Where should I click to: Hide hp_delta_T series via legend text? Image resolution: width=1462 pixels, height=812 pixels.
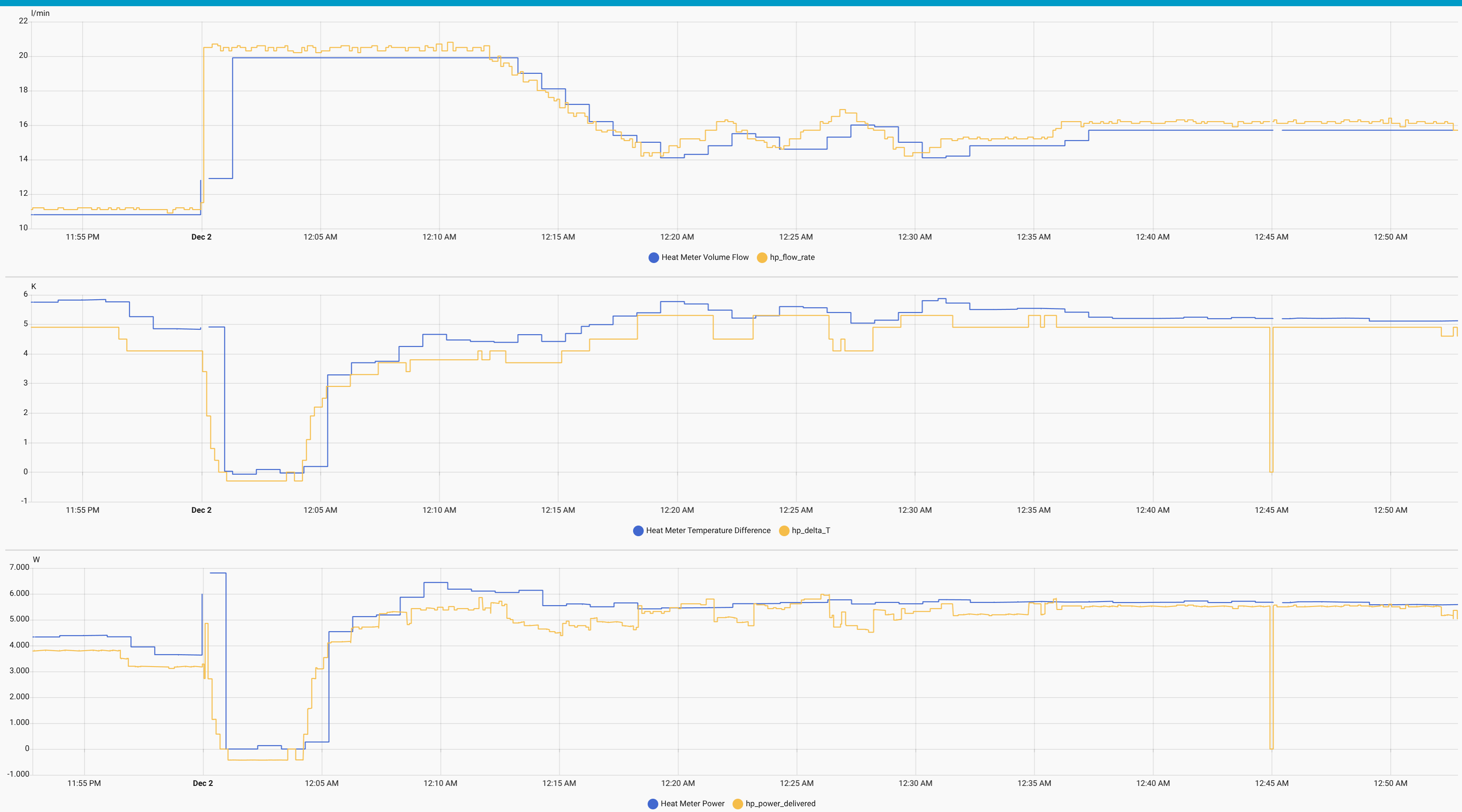pos(810,530)
